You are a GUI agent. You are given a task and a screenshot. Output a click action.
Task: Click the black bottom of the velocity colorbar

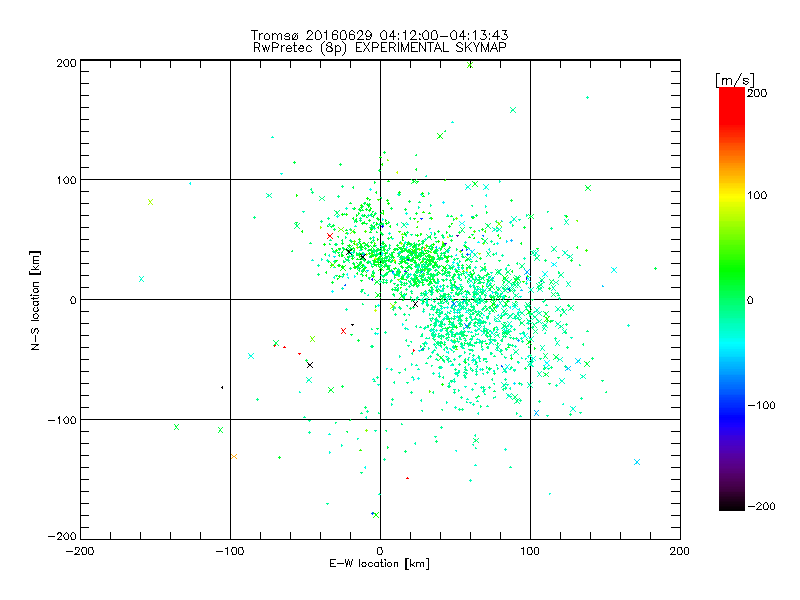(732, 505)
